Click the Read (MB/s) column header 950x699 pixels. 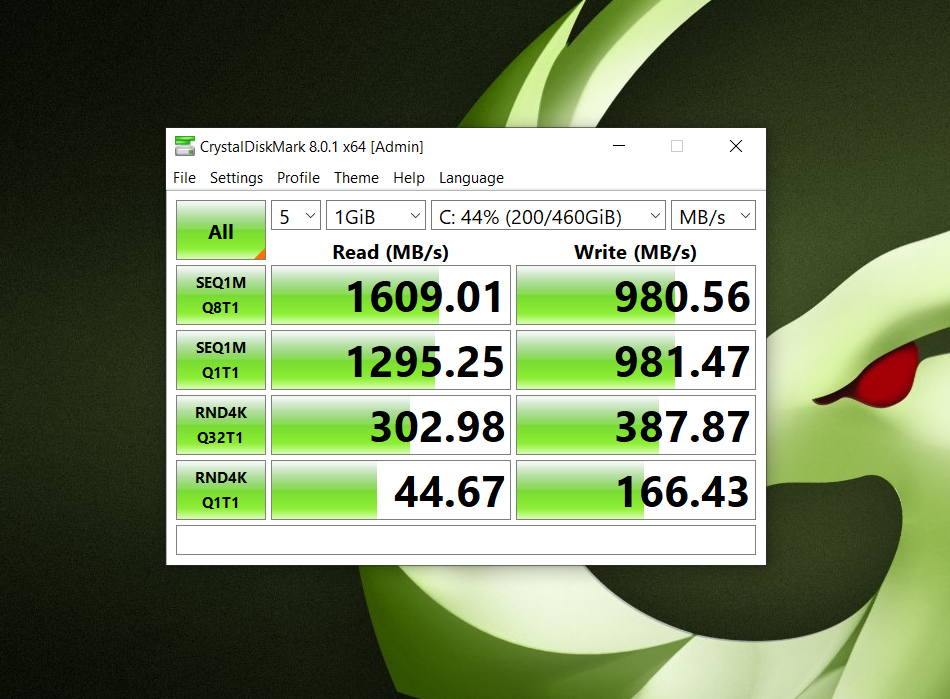391,252
